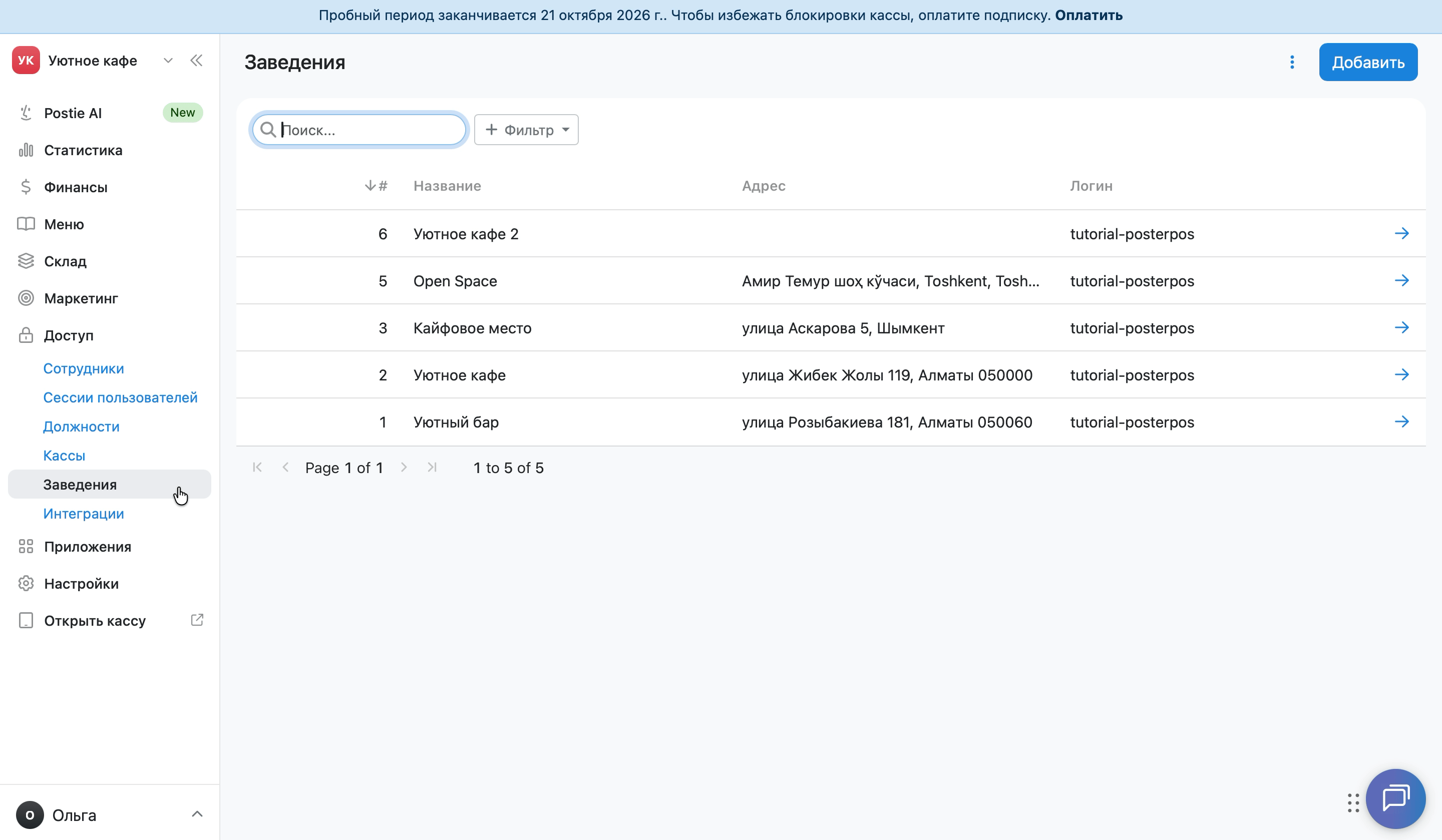Go to next page arrow
This screenshot has width=1442, height=840.
pos(404,468)
